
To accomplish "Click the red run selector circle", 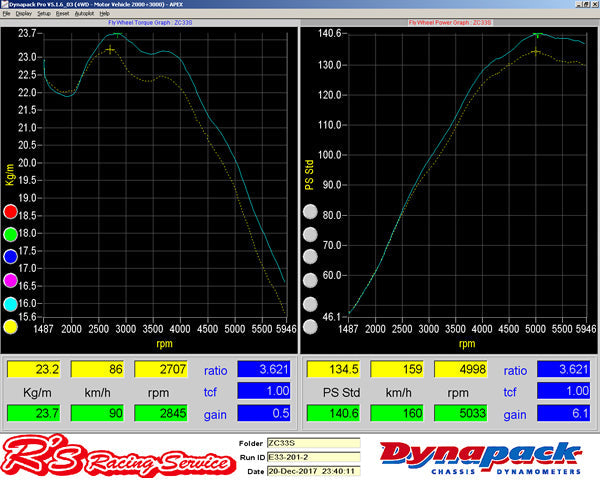I will click(x=11, y=212).
